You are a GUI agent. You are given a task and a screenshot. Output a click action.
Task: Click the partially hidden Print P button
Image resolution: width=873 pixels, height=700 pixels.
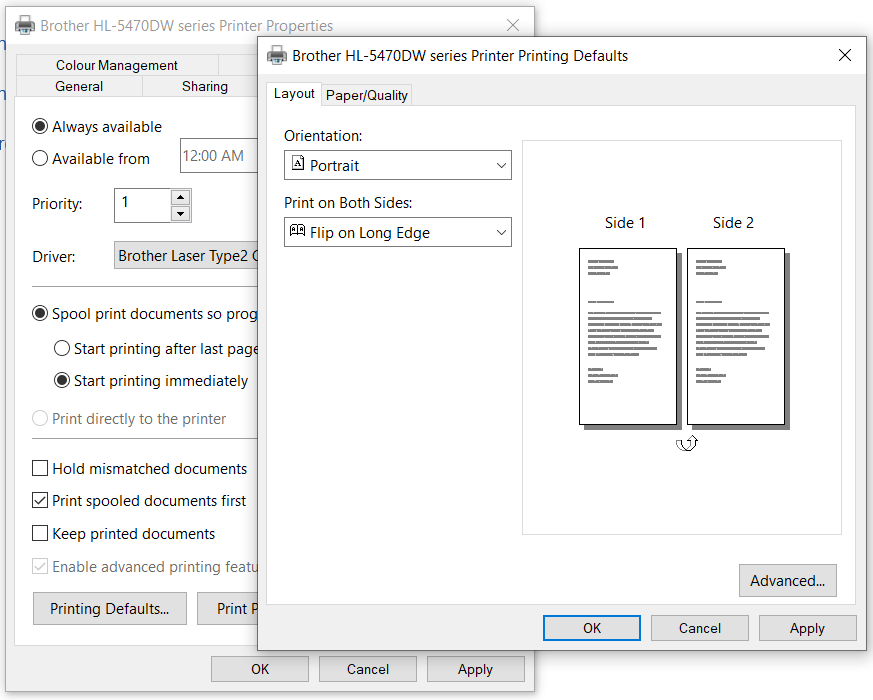pyautogui.click(x=228, y=609)
